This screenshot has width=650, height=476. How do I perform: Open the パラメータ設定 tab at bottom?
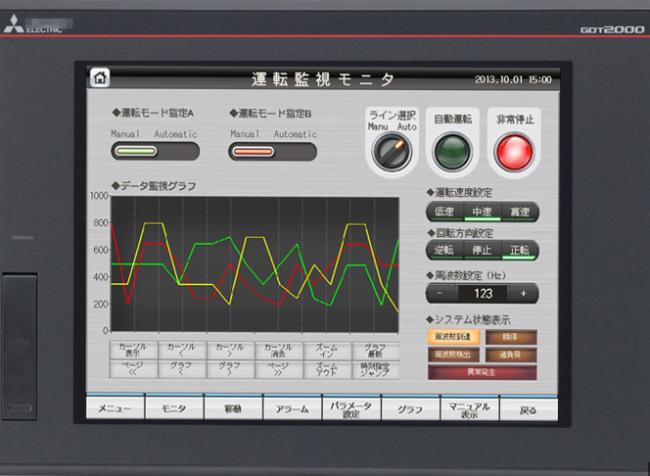point(351,407)
